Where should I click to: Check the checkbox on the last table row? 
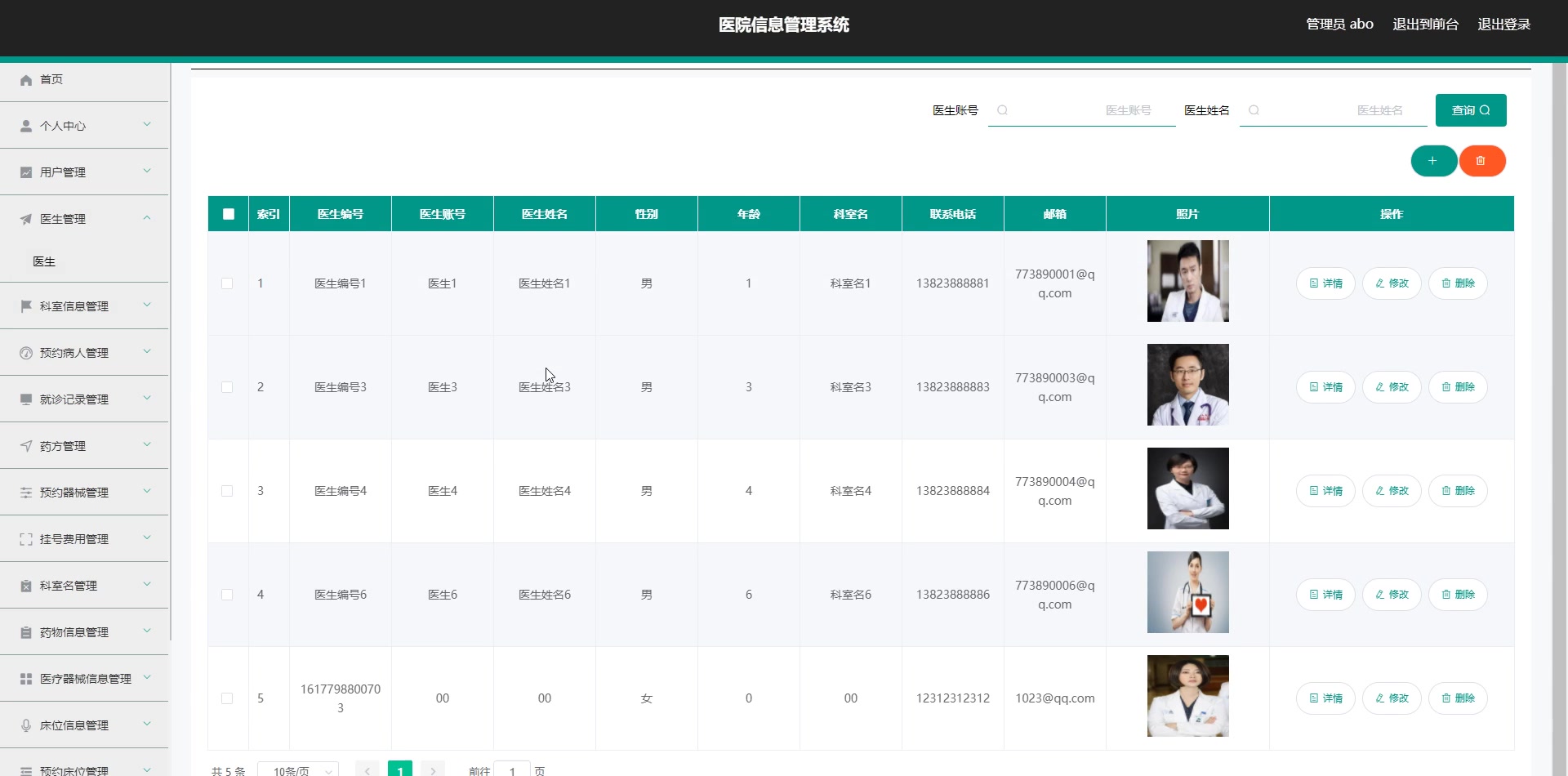pyautogui.click(x=228, y=698)
